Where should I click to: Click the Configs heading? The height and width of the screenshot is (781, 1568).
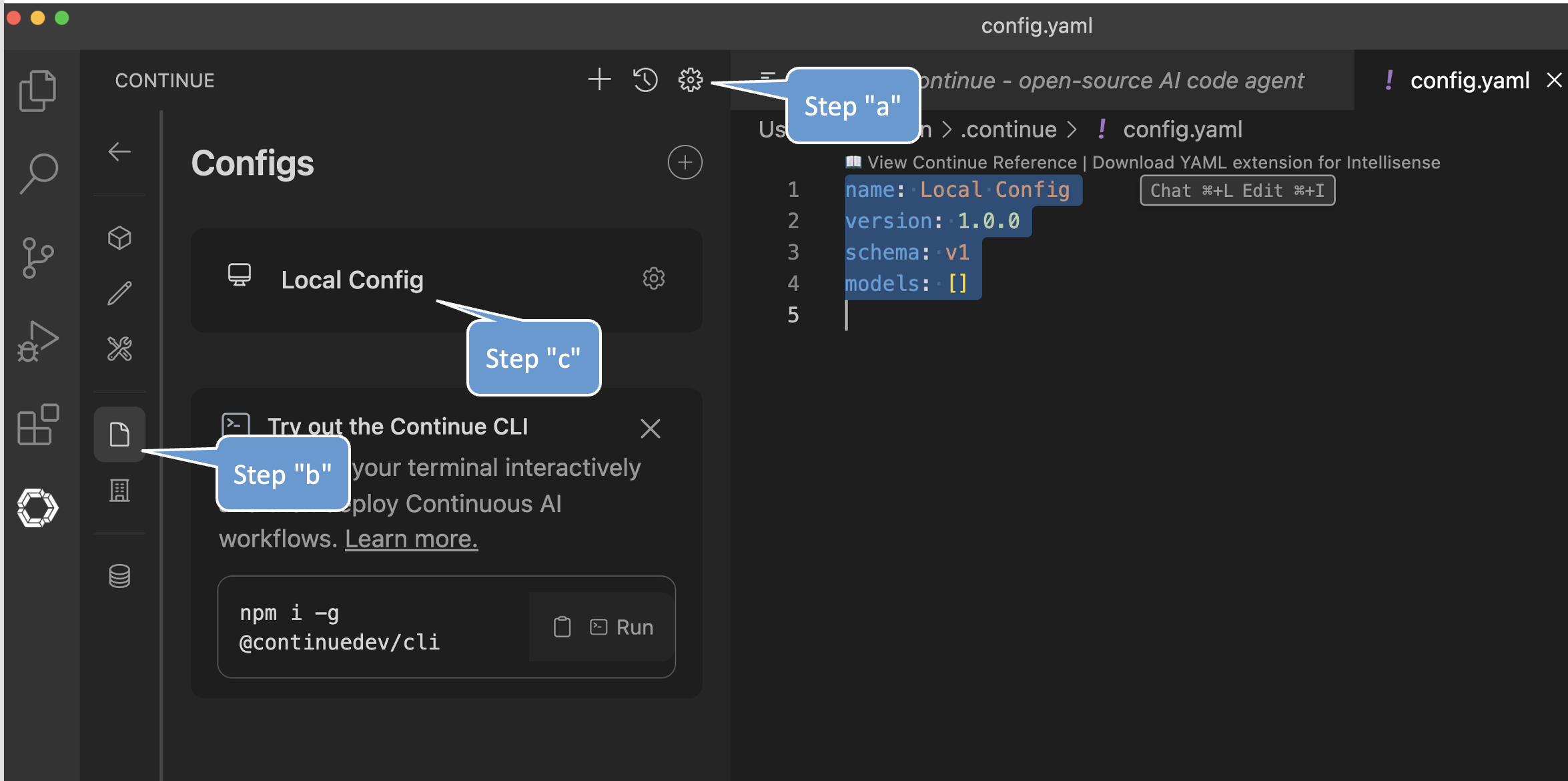252,163
